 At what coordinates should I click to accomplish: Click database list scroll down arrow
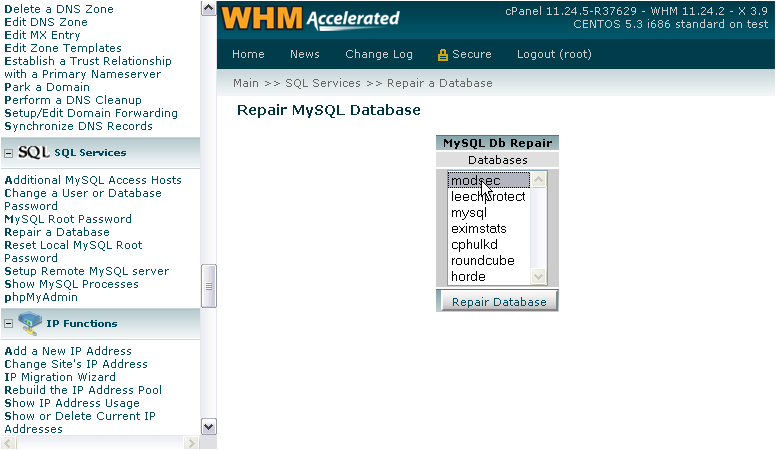[538, 276]
